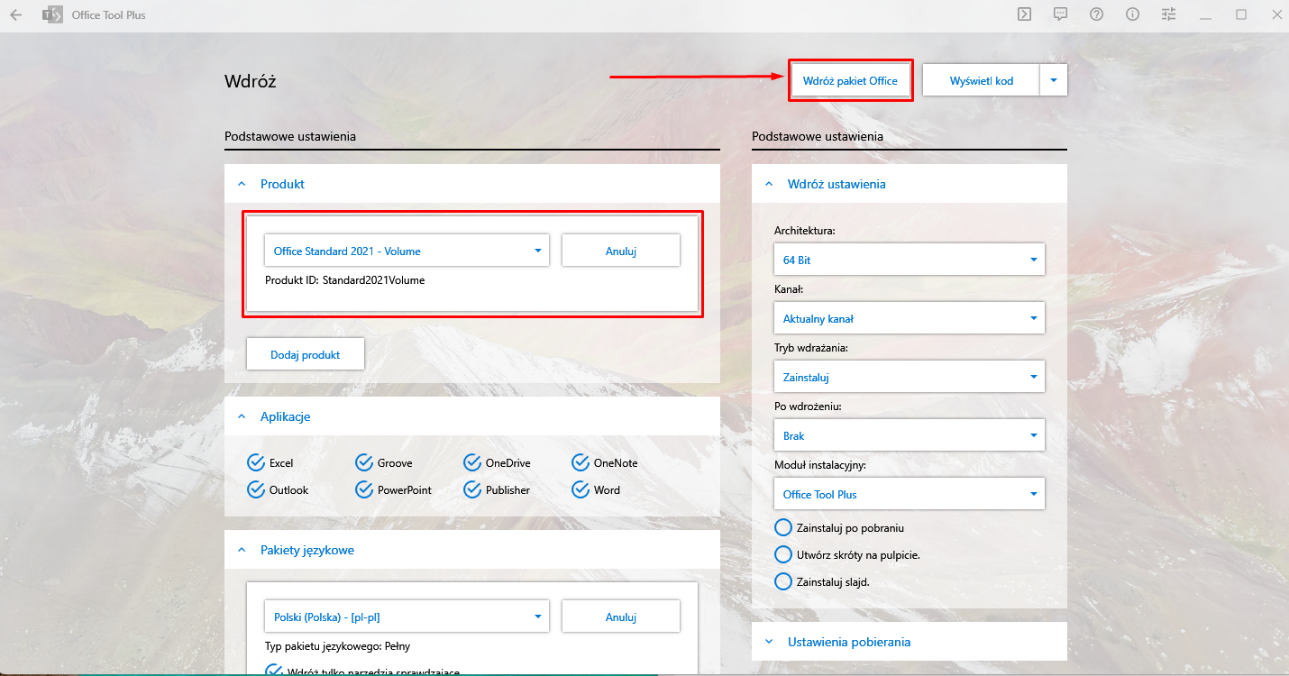
Task: Open the feedback chat bubble icon
Action: pos(1060,14)
